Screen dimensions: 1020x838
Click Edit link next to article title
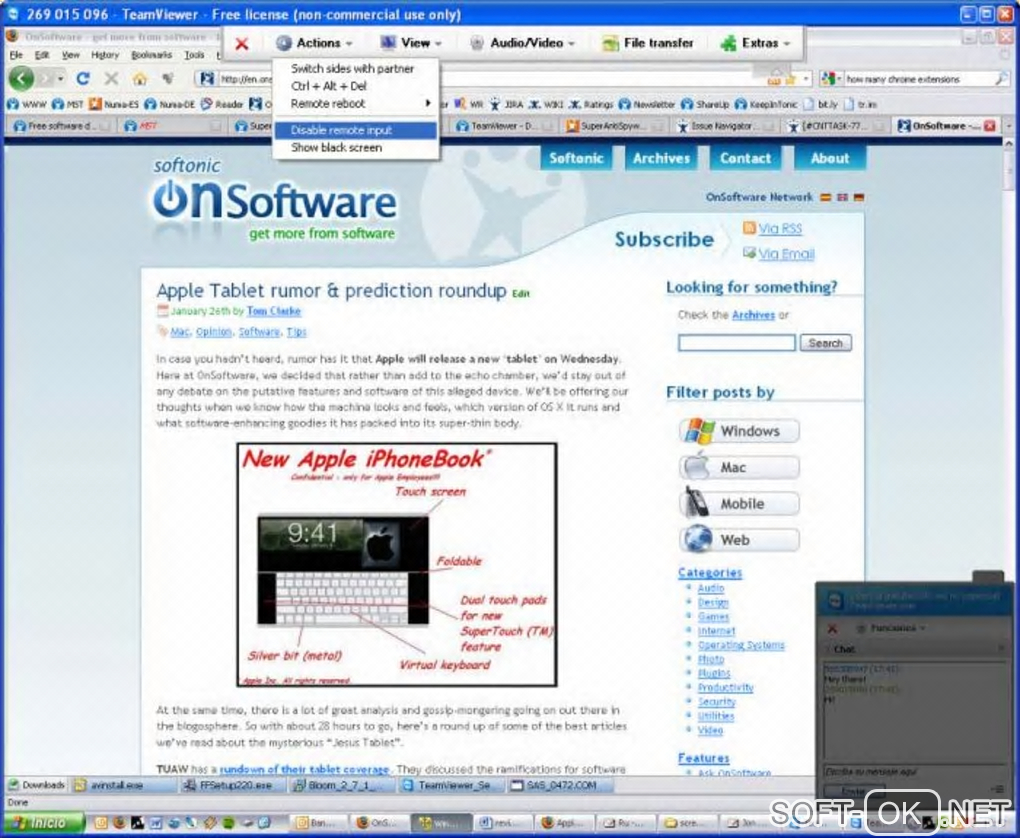click(520, 293)
